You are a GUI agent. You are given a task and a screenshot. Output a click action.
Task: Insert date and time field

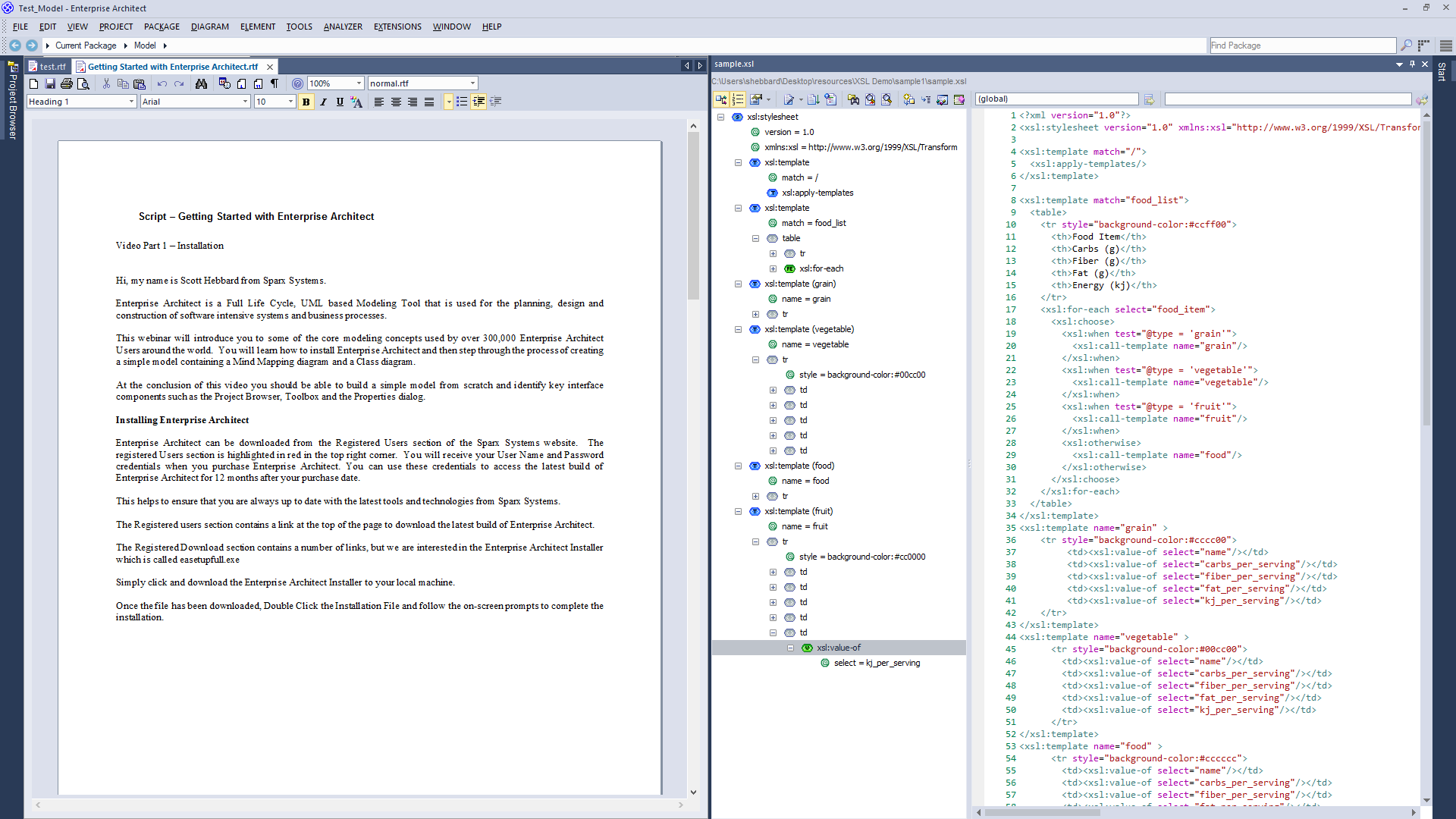(x=225, y=83)
